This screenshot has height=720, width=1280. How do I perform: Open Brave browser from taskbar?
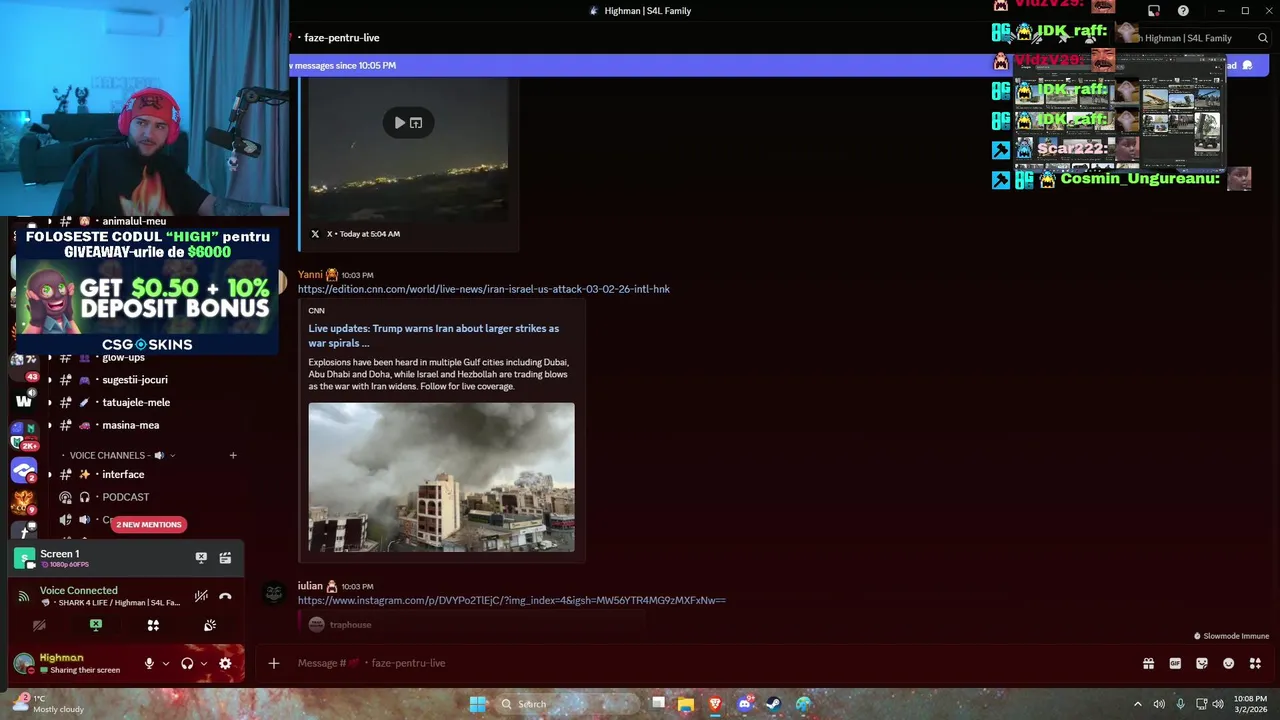[715, 704]
